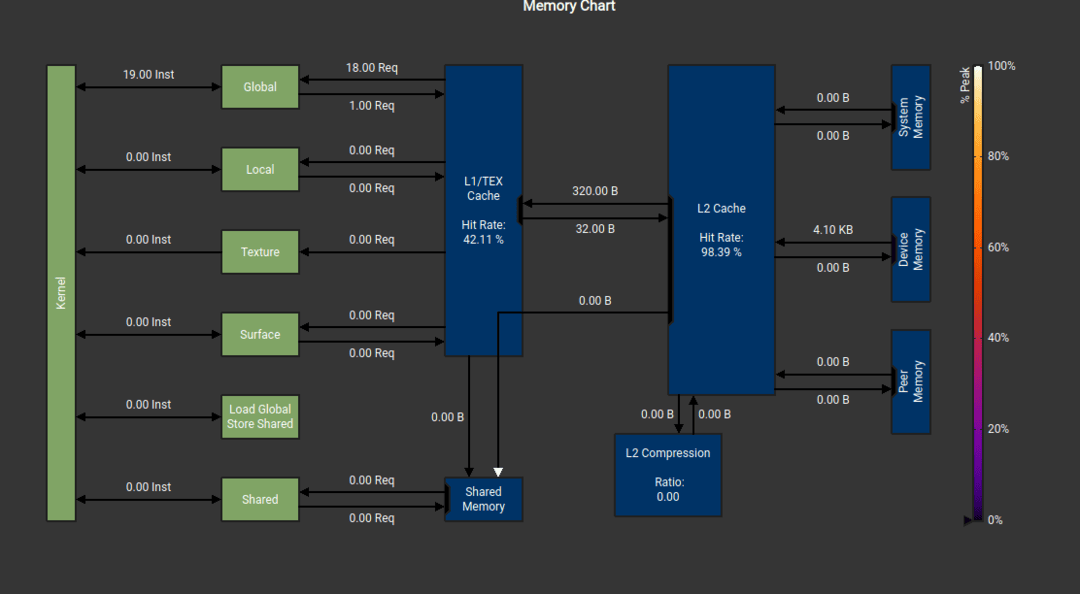Select the Local memory box
This screenshot has width=1080, height=594.
pyautogui.click(x=260, y=170)
